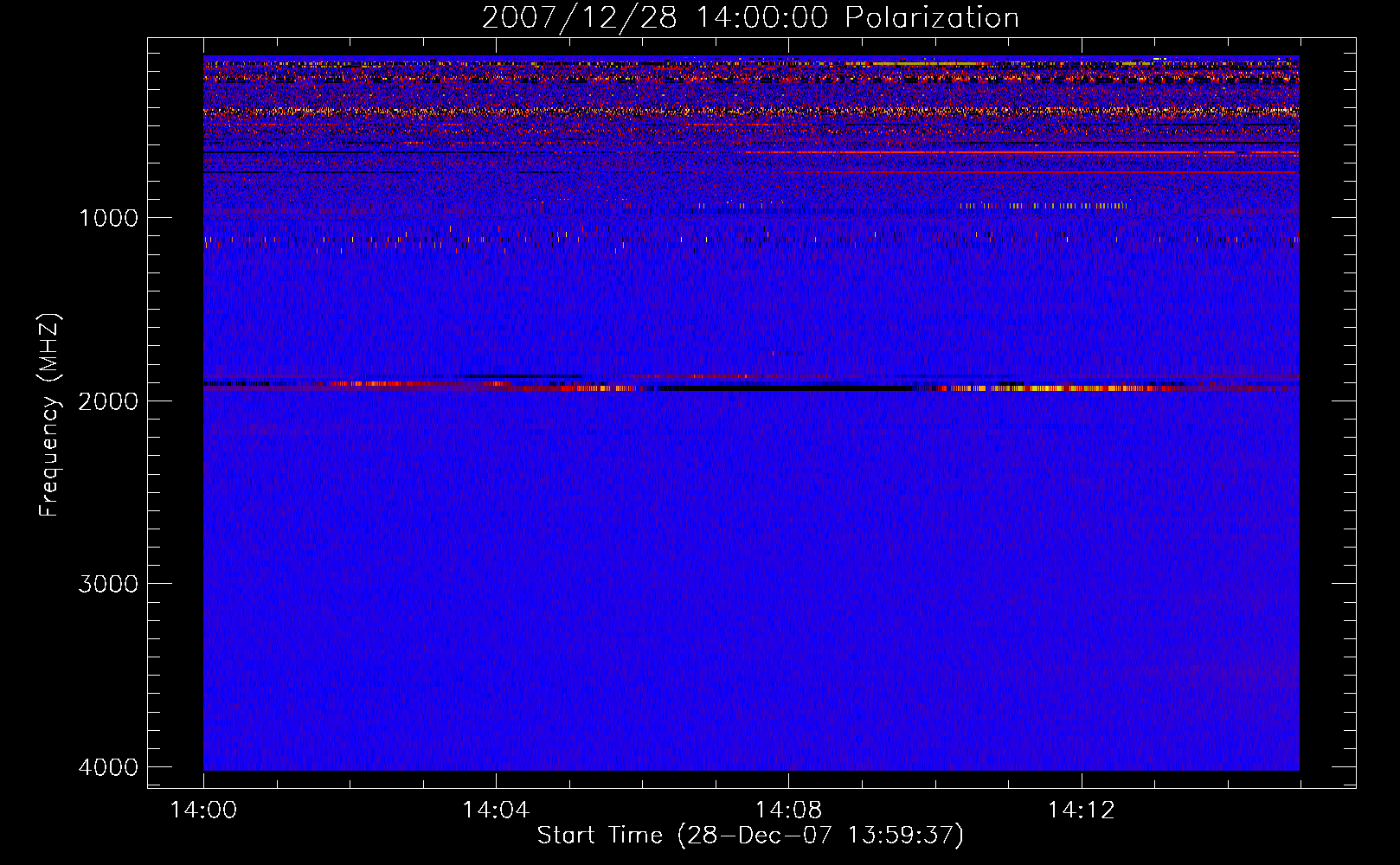The height and width of the screenshot is (865, 1400).
Task: Click the 14:08 time tick label
Action: click(788, 811)
